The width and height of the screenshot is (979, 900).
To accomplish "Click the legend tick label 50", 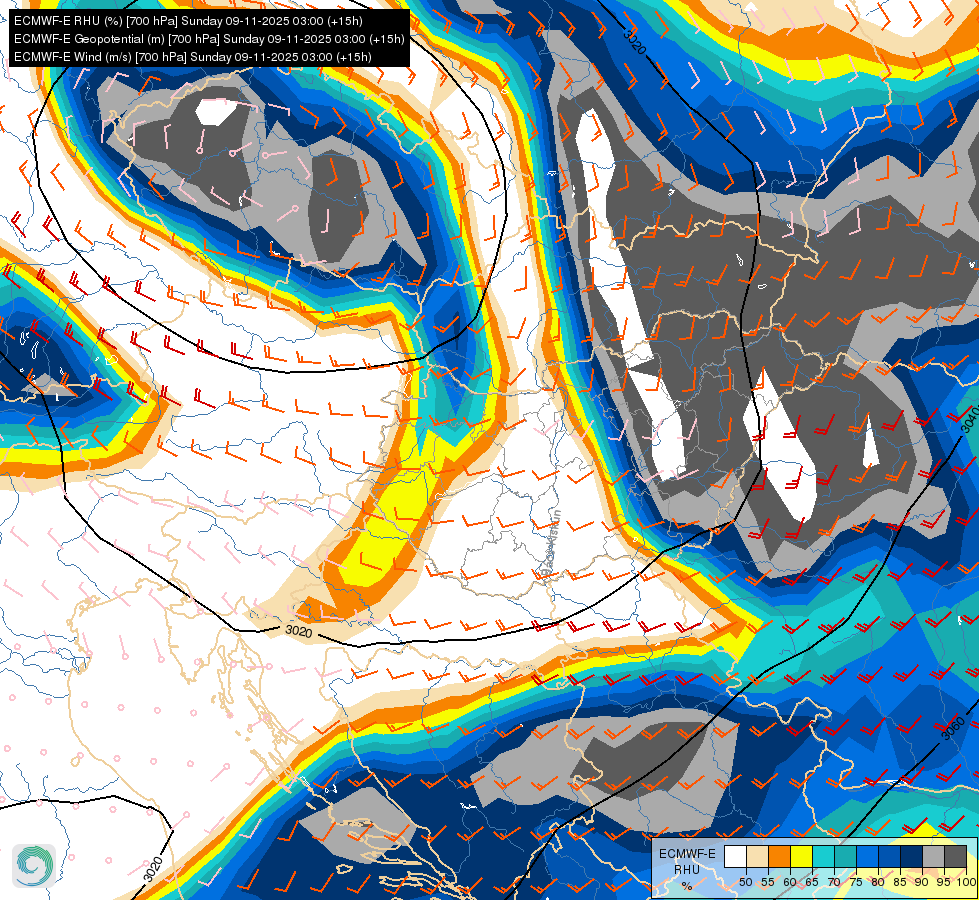I will pyautogui.click(x=745, y=882).
